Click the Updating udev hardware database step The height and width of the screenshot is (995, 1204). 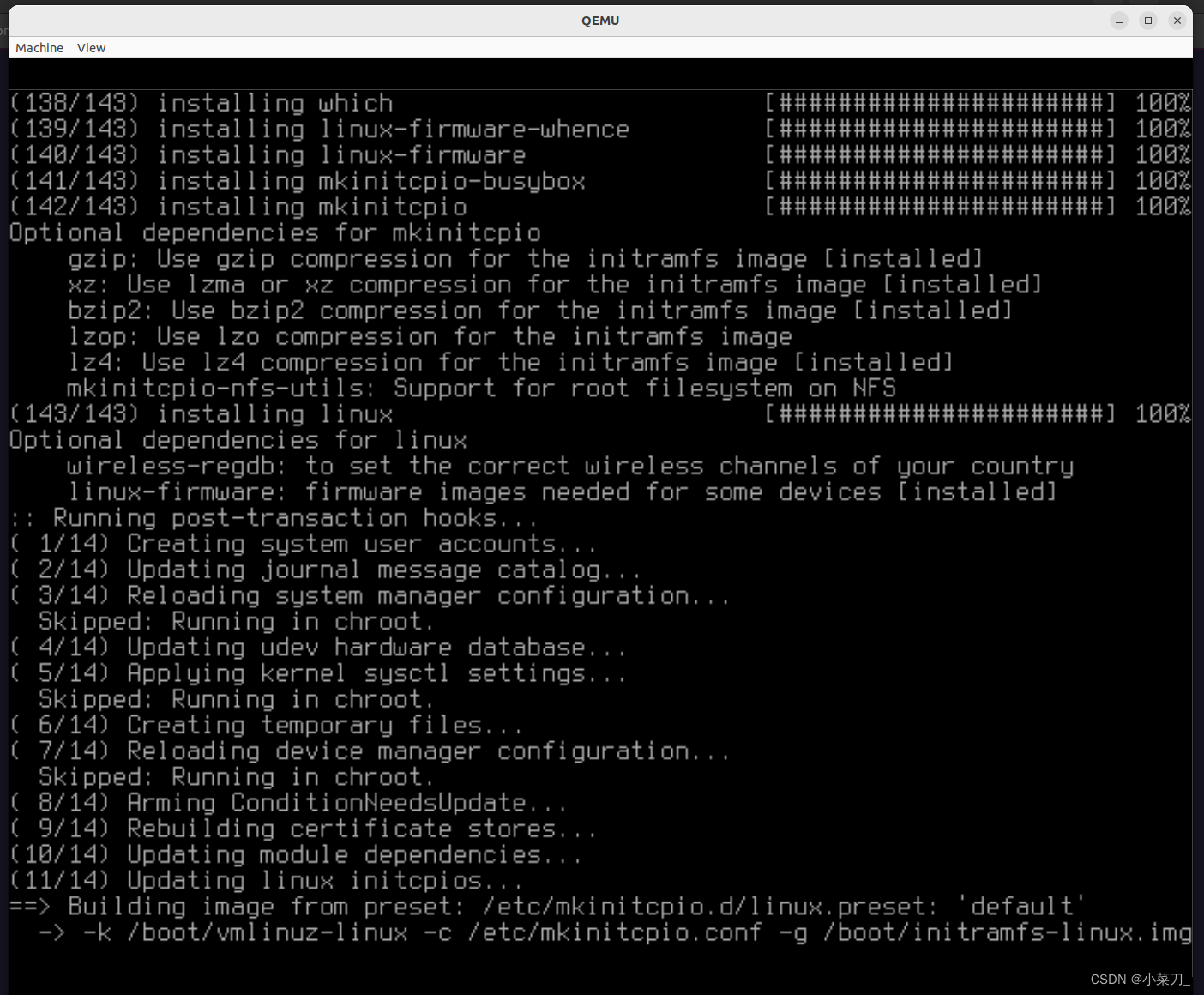click(x=317, y=647)
